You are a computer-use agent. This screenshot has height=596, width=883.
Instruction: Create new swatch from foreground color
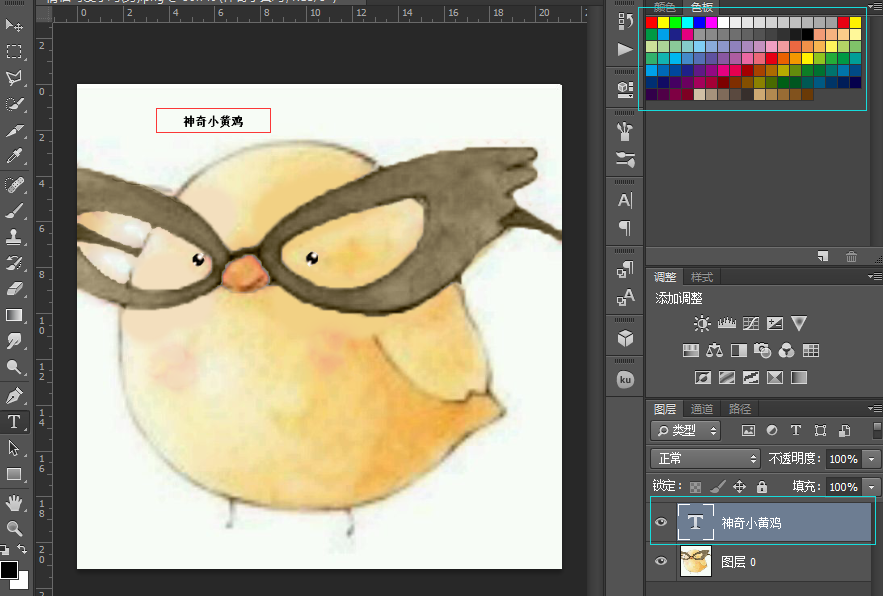(x=823, y=257)
